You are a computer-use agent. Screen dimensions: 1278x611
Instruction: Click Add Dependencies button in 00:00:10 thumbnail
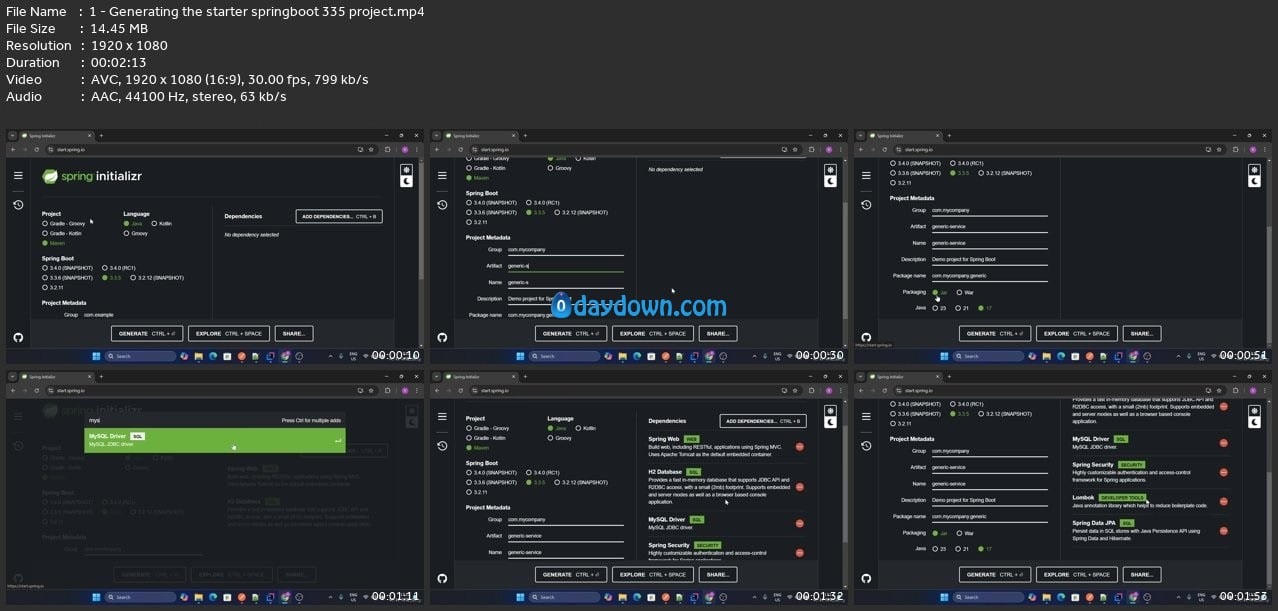(x=339, y=216)
